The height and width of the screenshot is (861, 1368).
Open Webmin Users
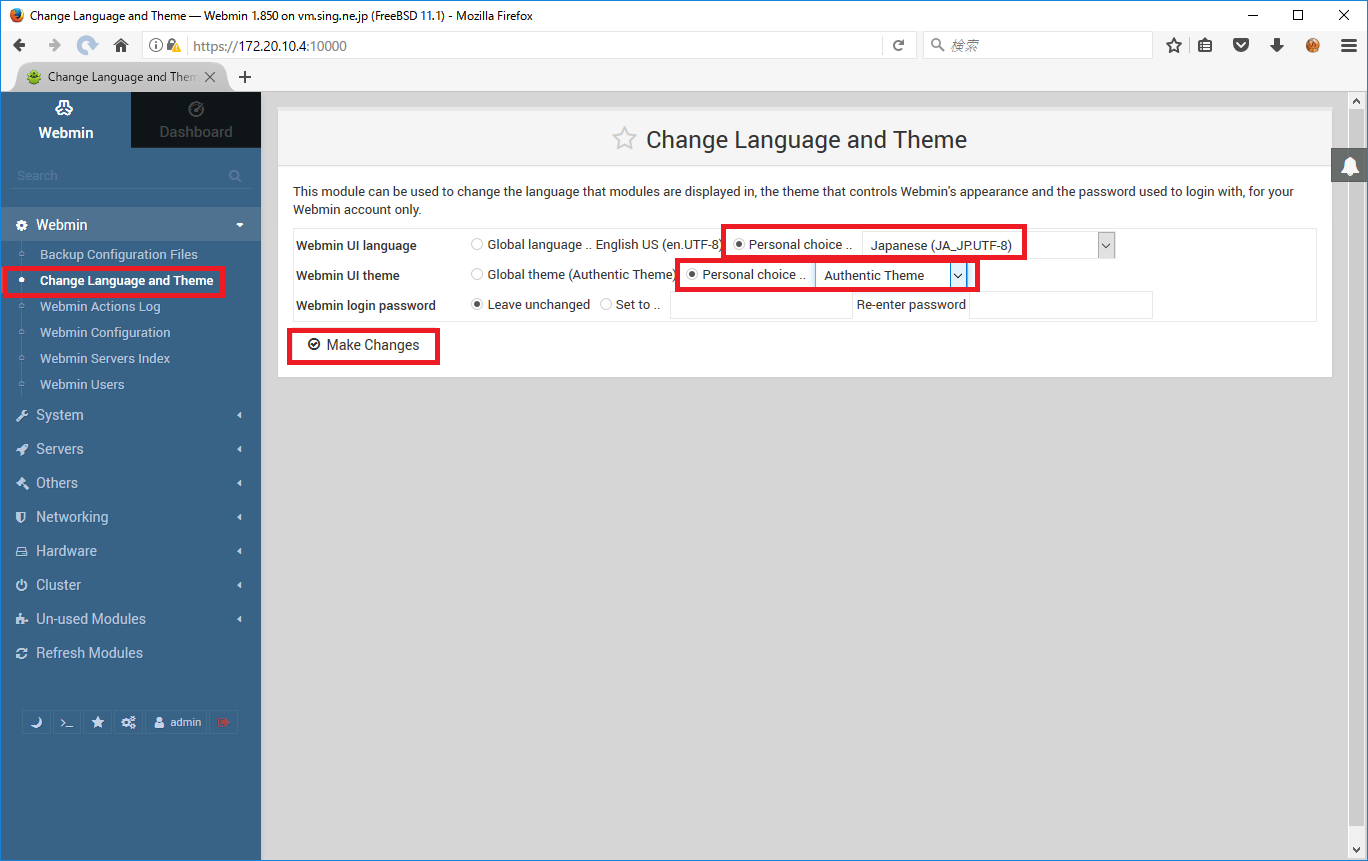point(82,385)
